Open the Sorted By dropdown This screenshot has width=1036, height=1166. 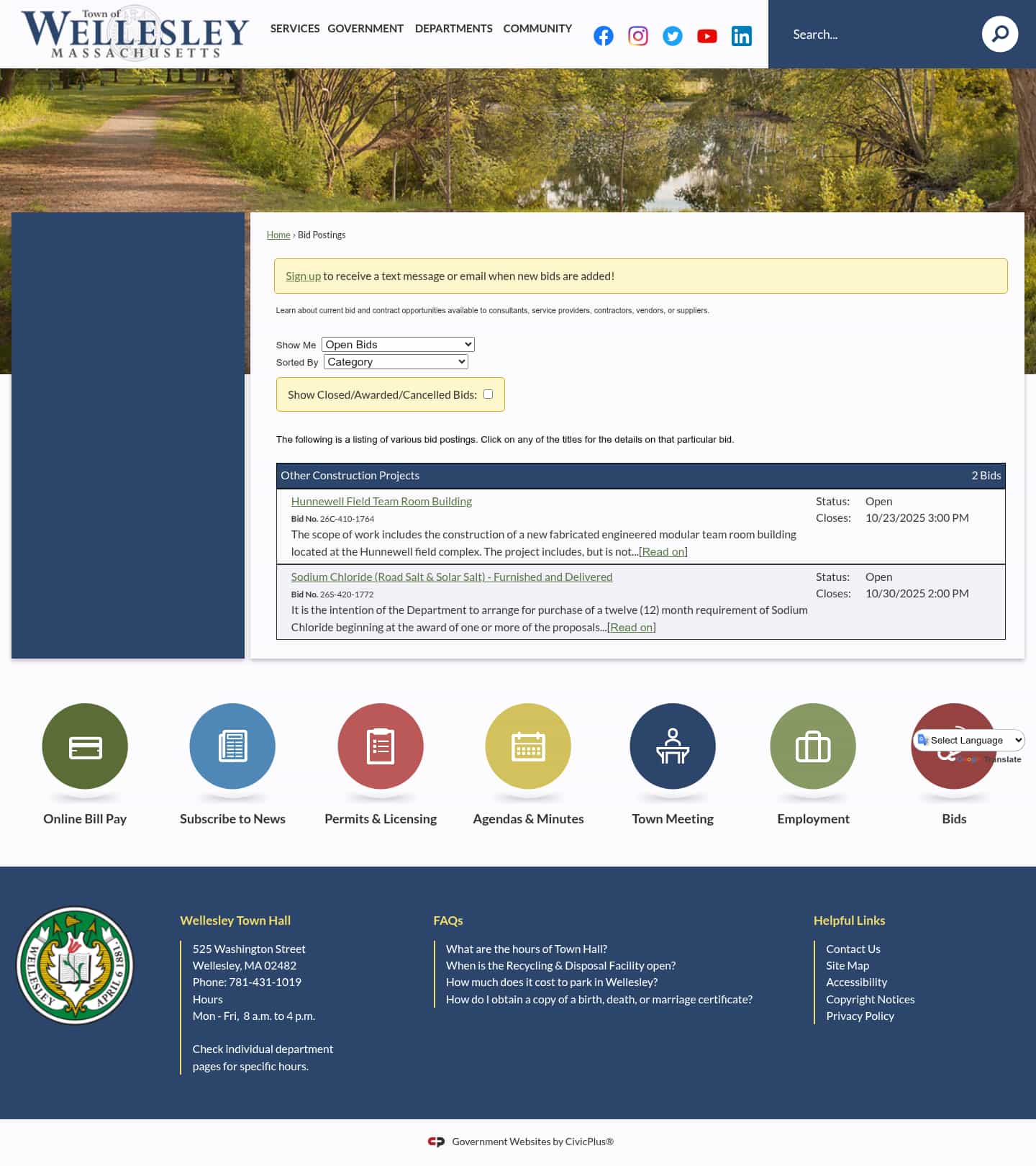(x=396, y=362)
